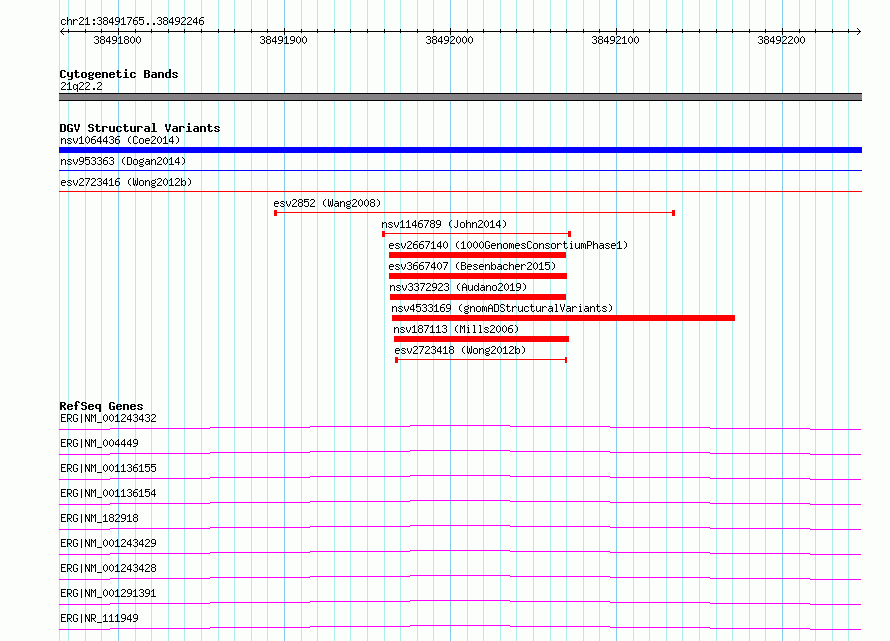Viewport: 890px width, 641px height.
Task: Click ruler position 38491800
Action: coord(117,40)
